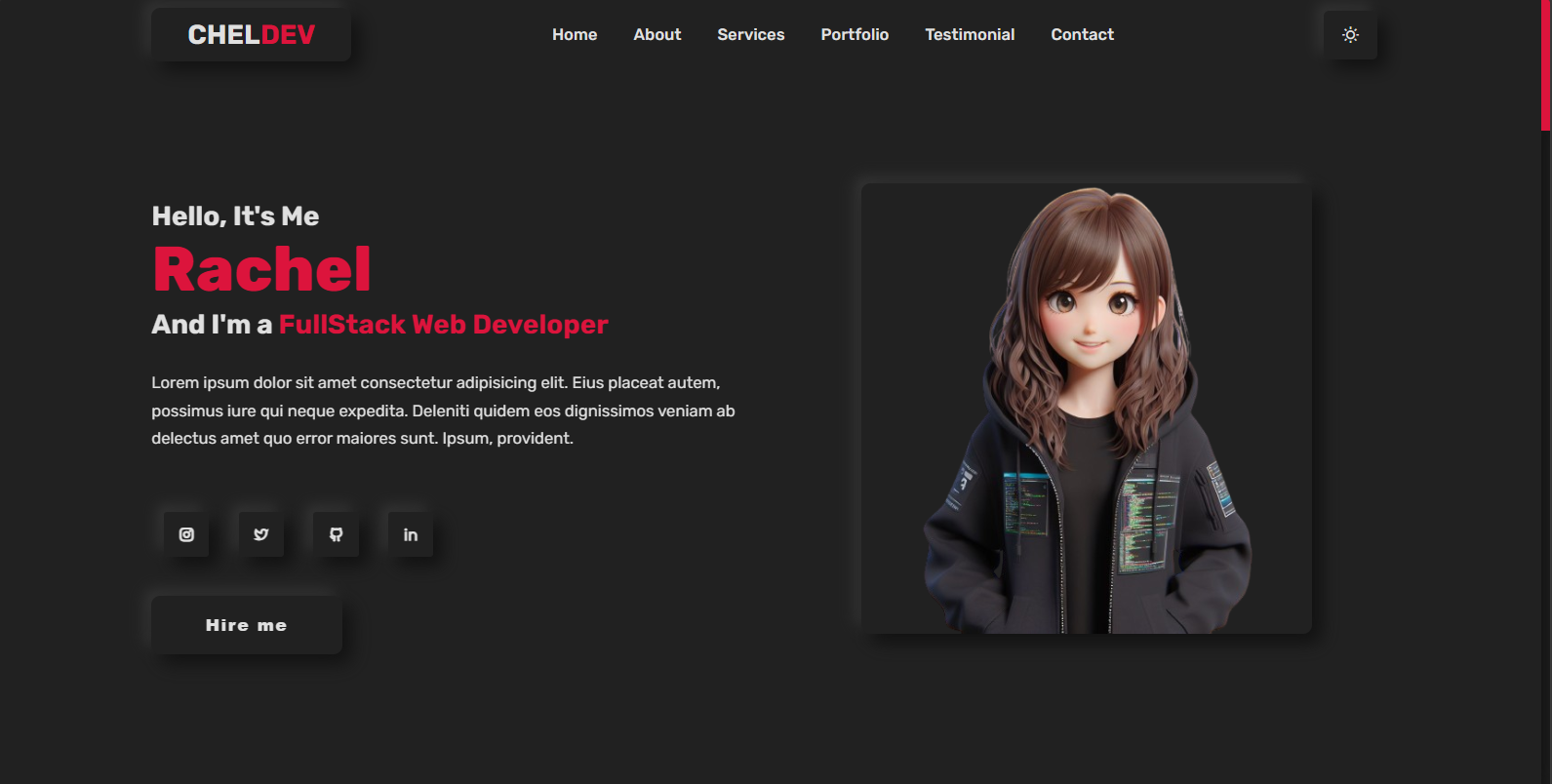
Task: Navigate to the About section
Action: tap(657, 35)
